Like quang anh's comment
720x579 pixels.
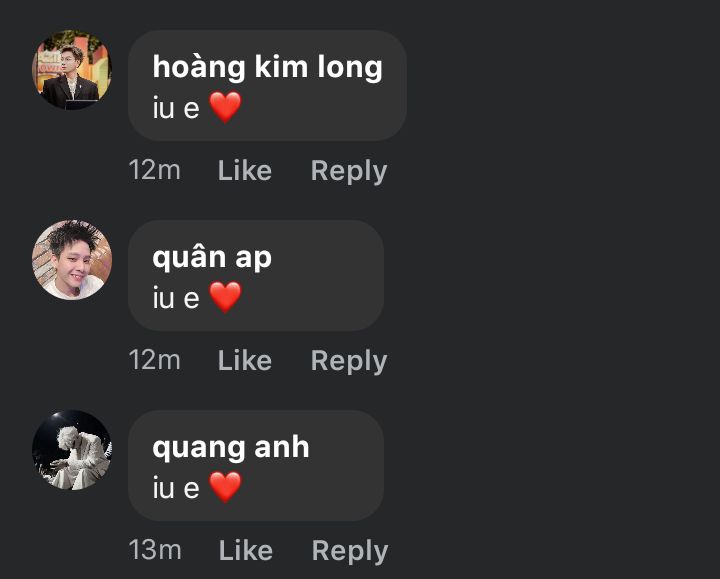tap(246, 550)
